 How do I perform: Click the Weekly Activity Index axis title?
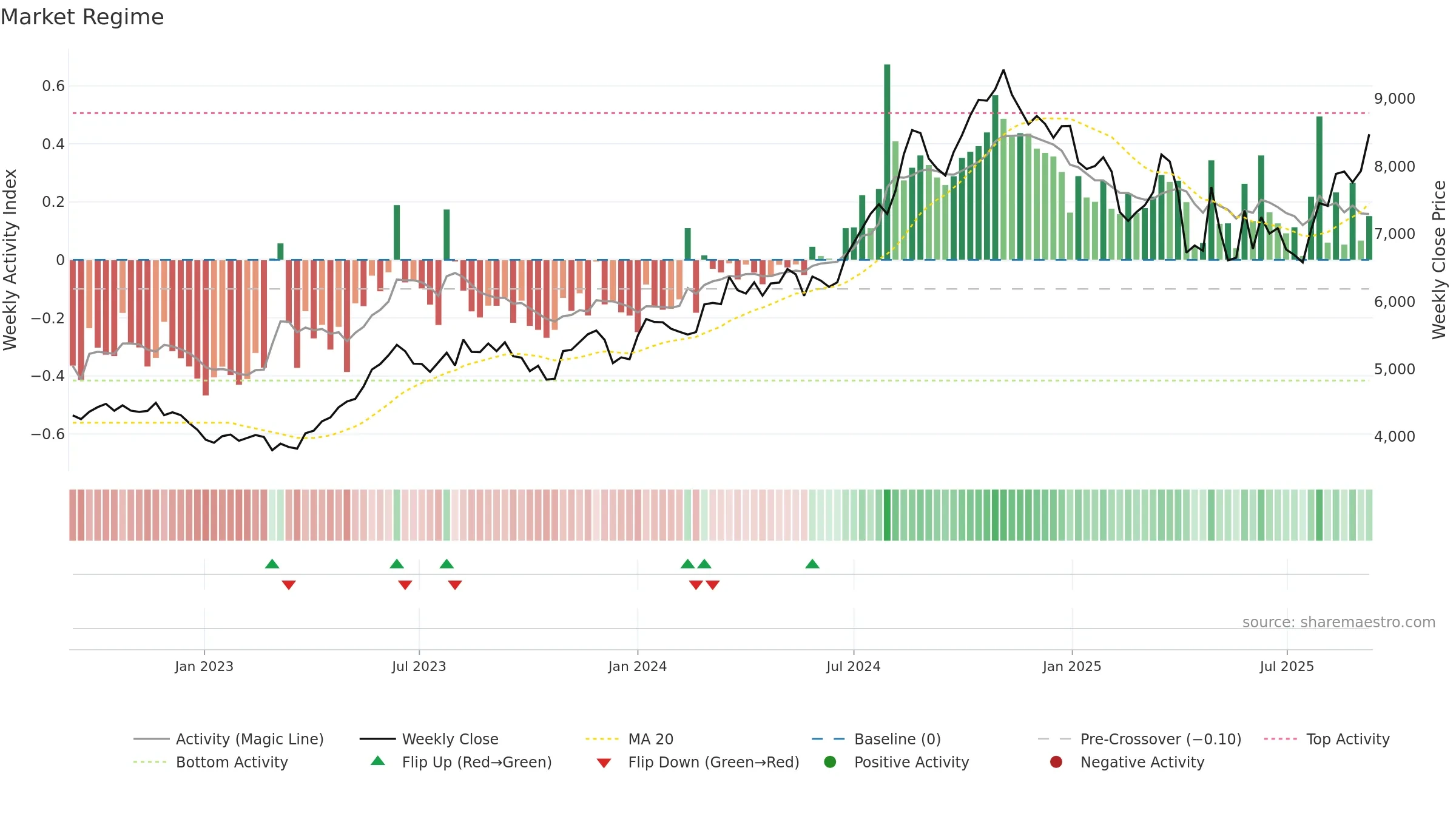[10, 260]
